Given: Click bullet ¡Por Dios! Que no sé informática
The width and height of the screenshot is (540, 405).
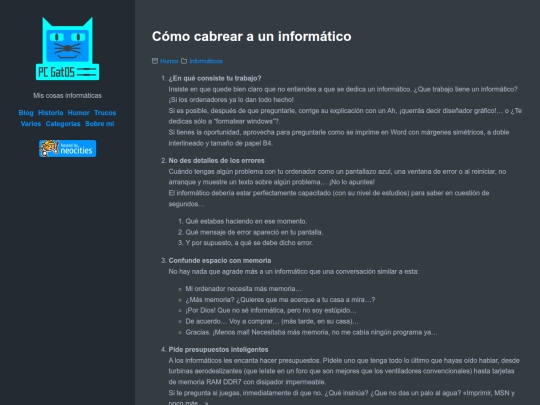Looking at the screenshot, I should tap(271, 310).
